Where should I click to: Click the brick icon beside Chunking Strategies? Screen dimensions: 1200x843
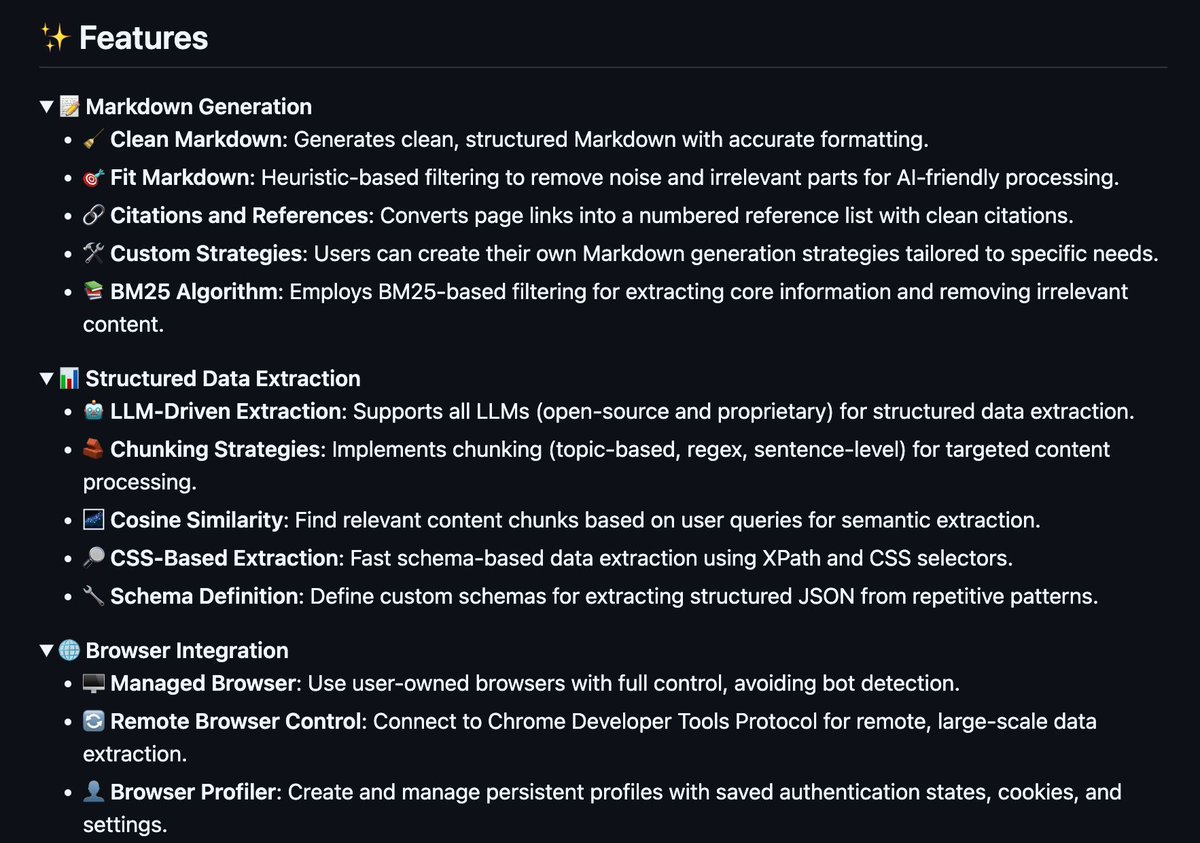point(94,449)
